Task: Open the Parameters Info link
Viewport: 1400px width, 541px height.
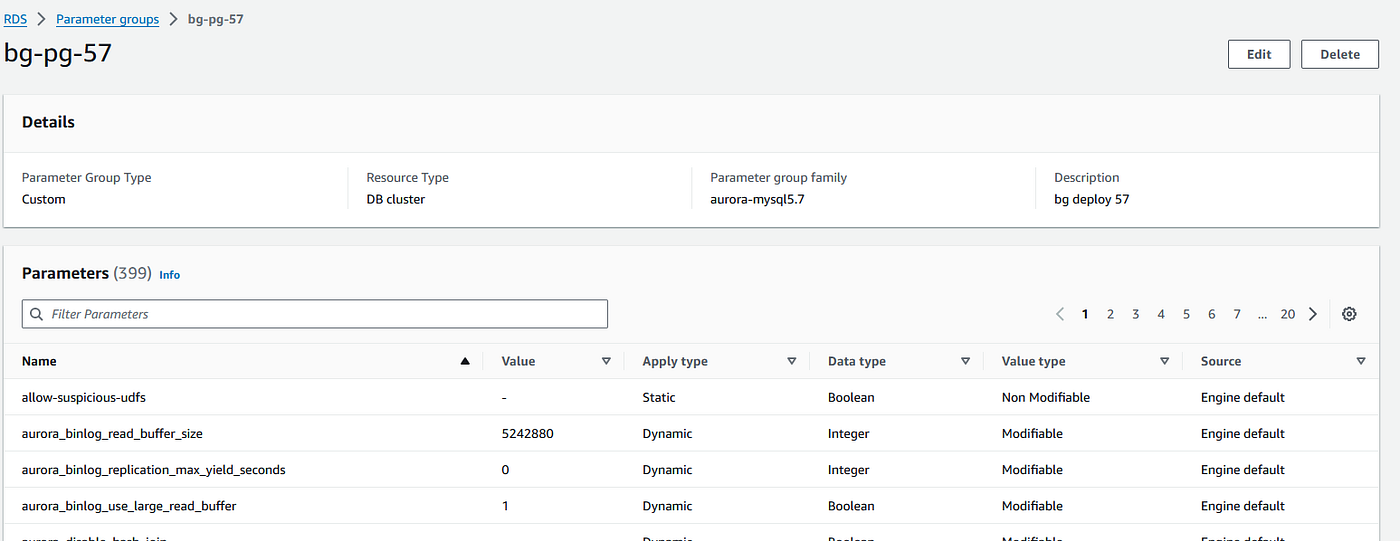Action: [170, 275]
